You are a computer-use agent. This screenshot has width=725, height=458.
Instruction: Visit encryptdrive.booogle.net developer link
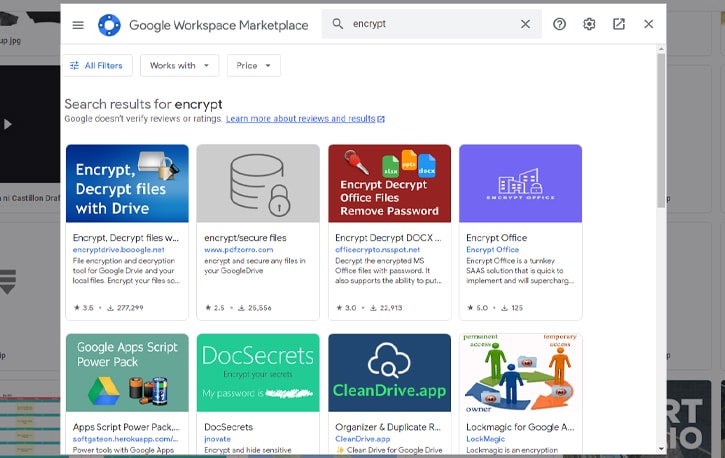[x=118, y=250]
